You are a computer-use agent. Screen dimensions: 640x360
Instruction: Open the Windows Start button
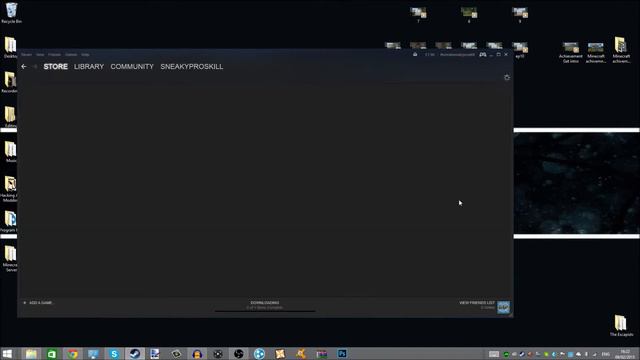7,353
